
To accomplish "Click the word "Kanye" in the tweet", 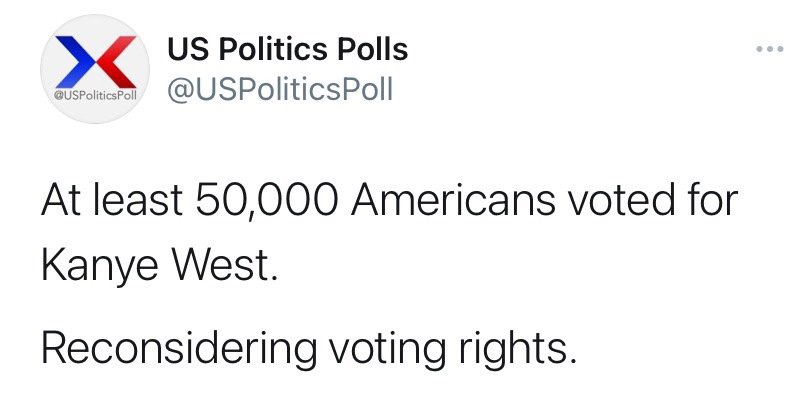I will point(99,265).
